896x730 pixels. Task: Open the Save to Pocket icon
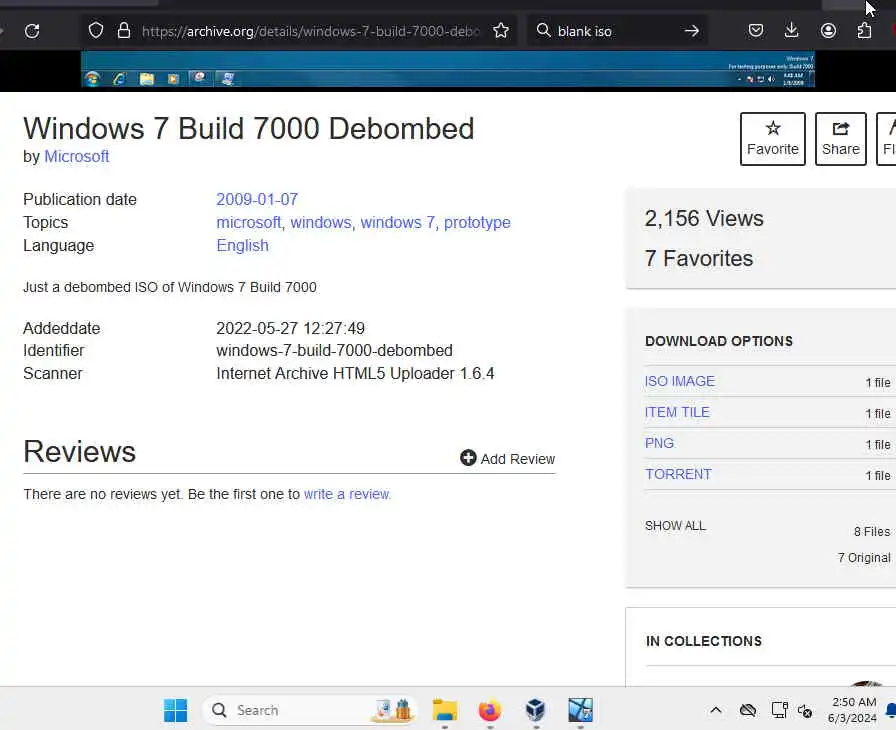[755, 30]
